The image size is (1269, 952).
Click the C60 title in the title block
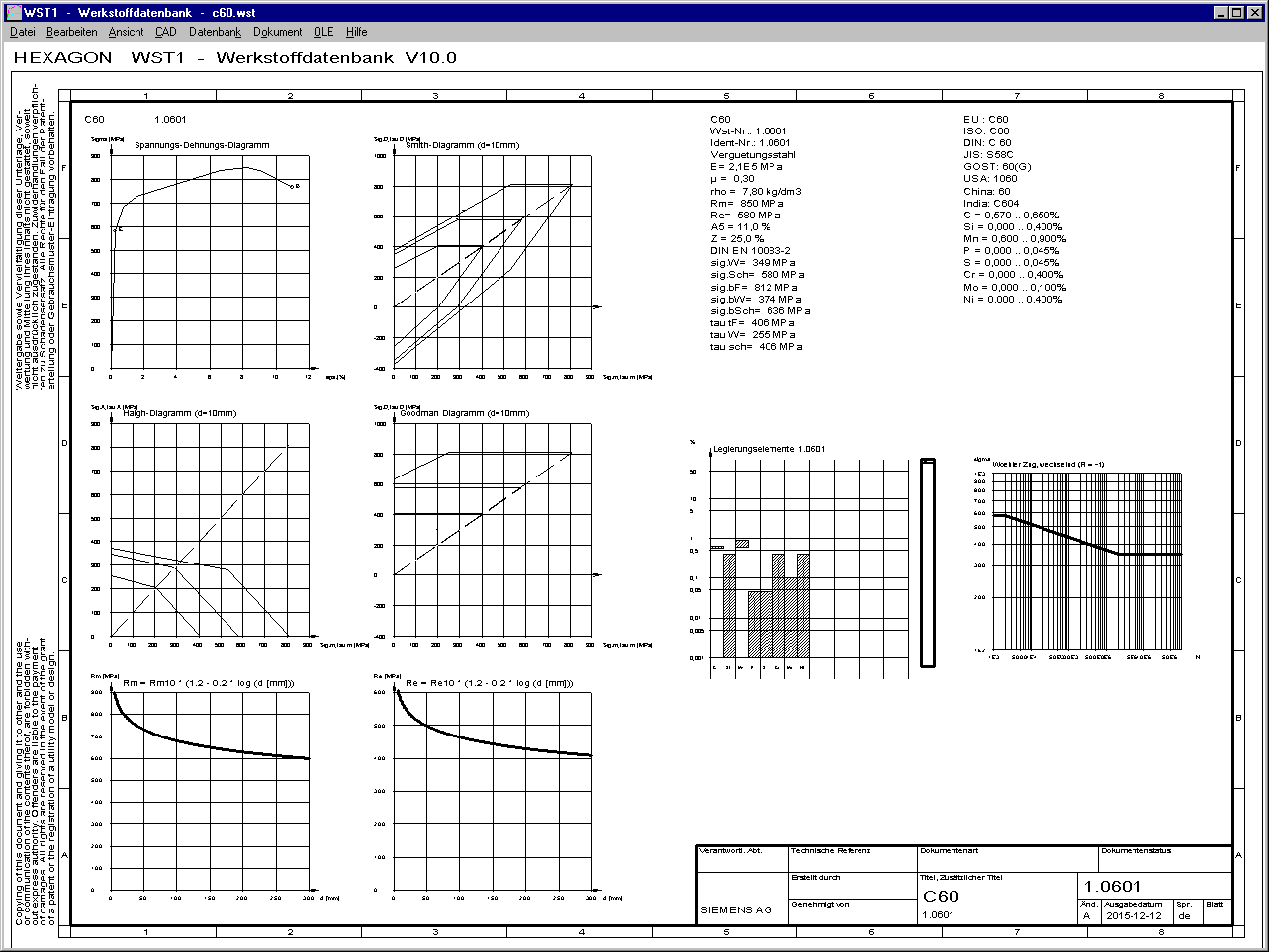point(942,897)
